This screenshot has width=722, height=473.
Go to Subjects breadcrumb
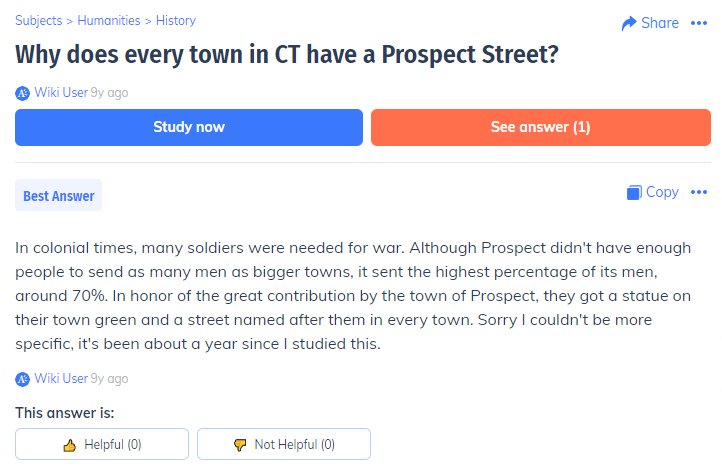click(39, 21)
